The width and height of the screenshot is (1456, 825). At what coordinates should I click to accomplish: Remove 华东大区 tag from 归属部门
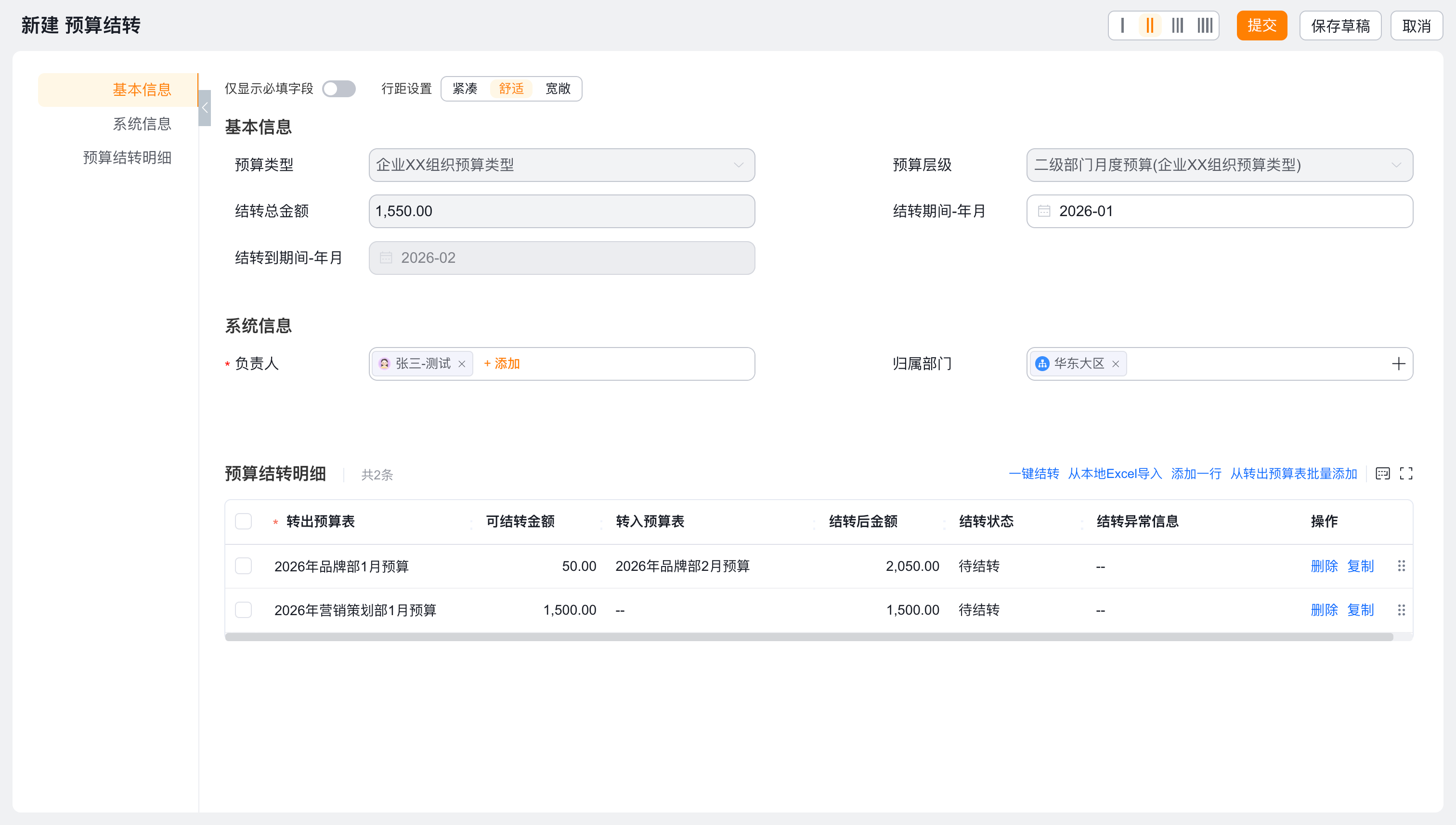1116,364
